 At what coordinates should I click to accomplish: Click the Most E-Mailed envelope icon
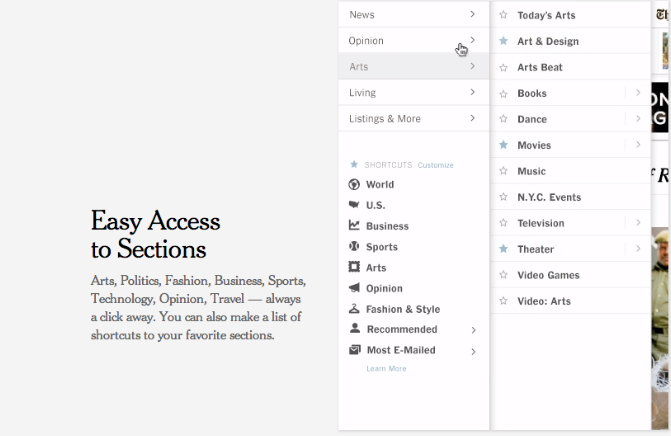354,350
